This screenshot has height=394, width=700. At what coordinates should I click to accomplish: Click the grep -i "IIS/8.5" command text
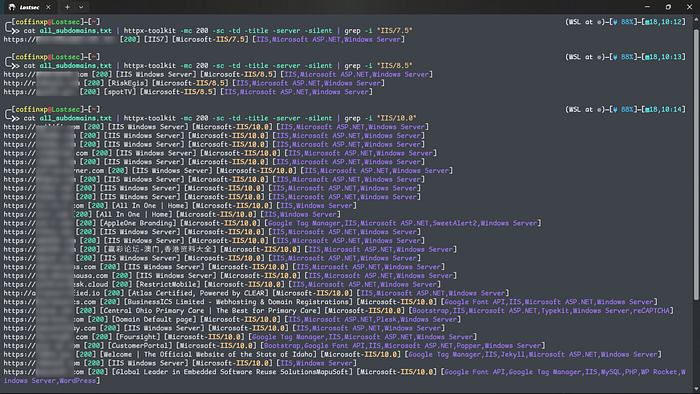379,66
